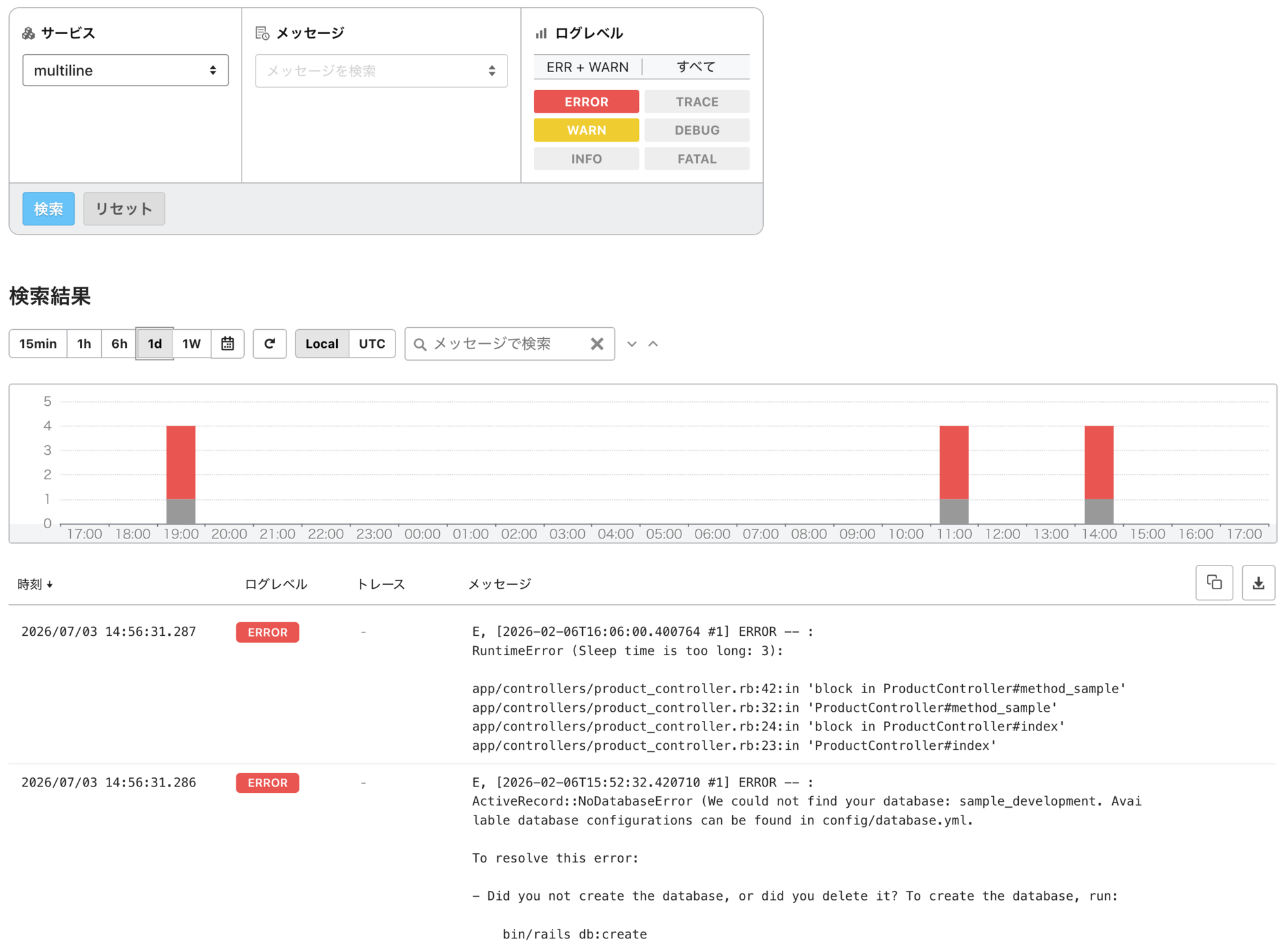Viewport: 1288px width, 952px height.
Task: Toggle the FATAL log level filter
Action: (697, 158)
